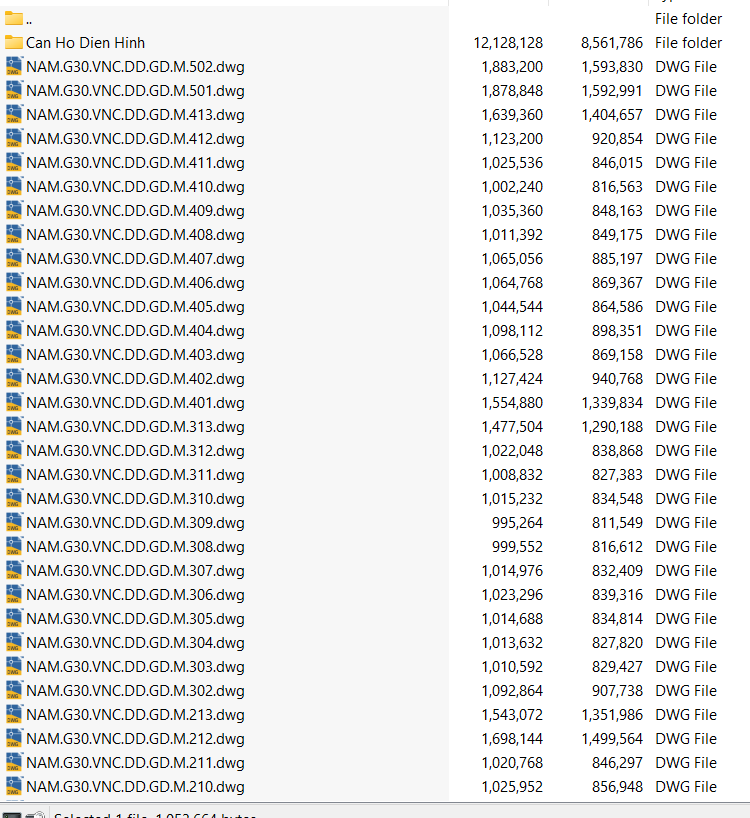This screenshot has height=818, width=750.
Task: Click packed size 898,351 of M.404 file
Action: click(617, 331)
